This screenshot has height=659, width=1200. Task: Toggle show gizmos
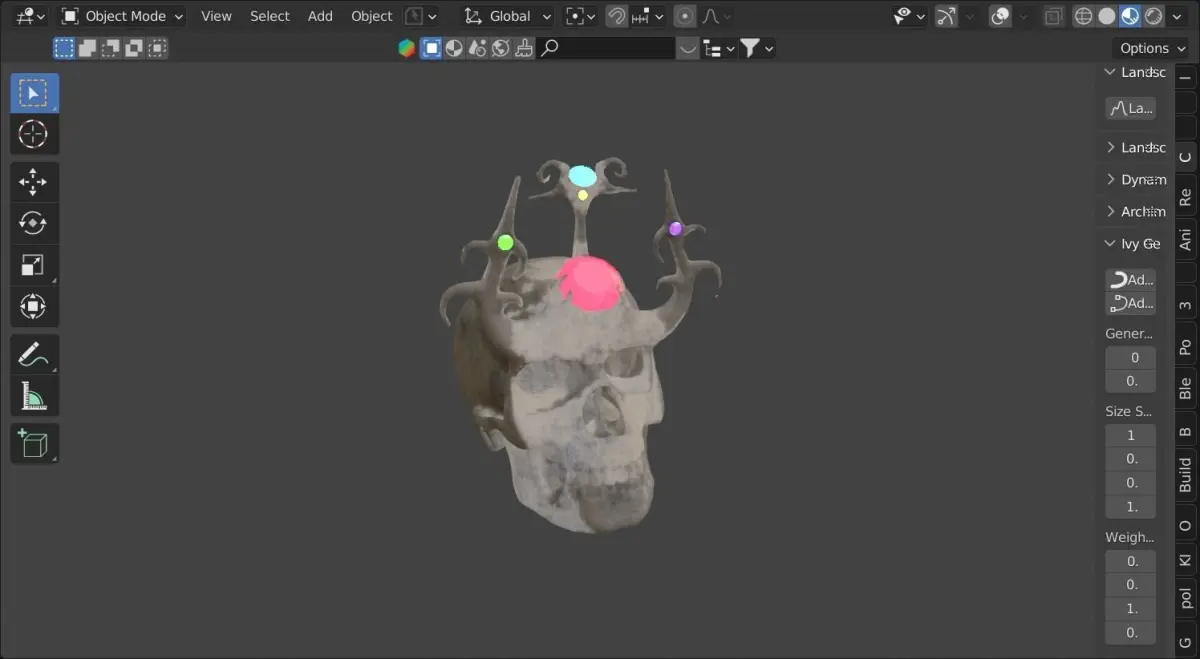click(x=945, y=16)
